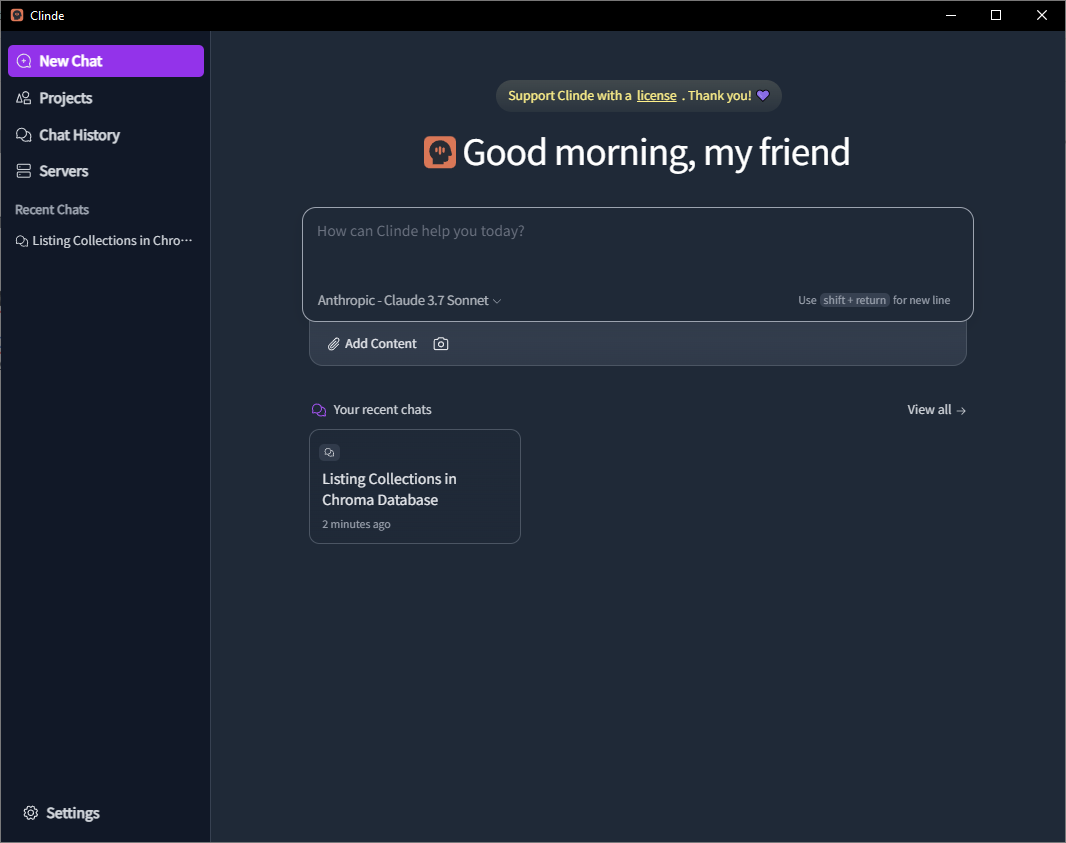Click the '2 minutes ago' timestamp
This screenshot has height=843, width=1066.
click(356, 524)
